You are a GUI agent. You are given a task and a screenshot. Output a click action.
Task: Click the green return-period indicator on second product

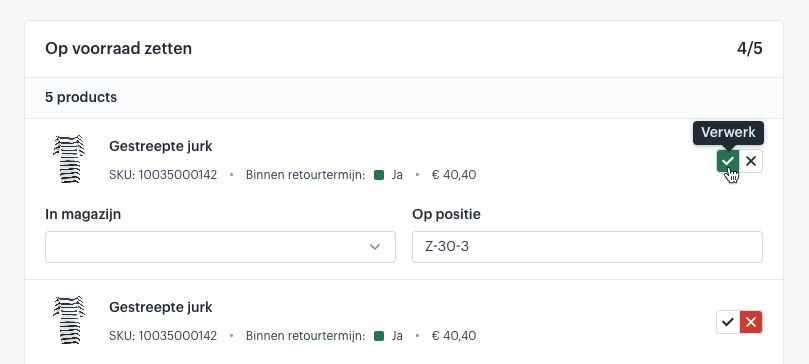click(379, 336)
